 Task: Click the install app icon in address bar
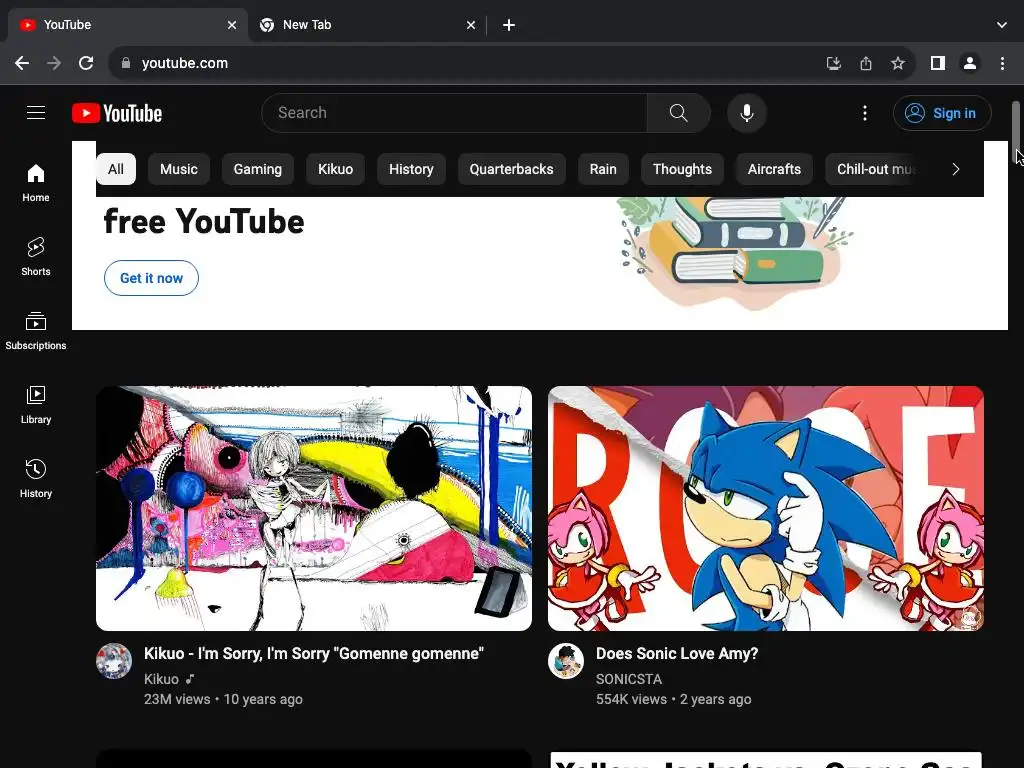coord(833,63)
